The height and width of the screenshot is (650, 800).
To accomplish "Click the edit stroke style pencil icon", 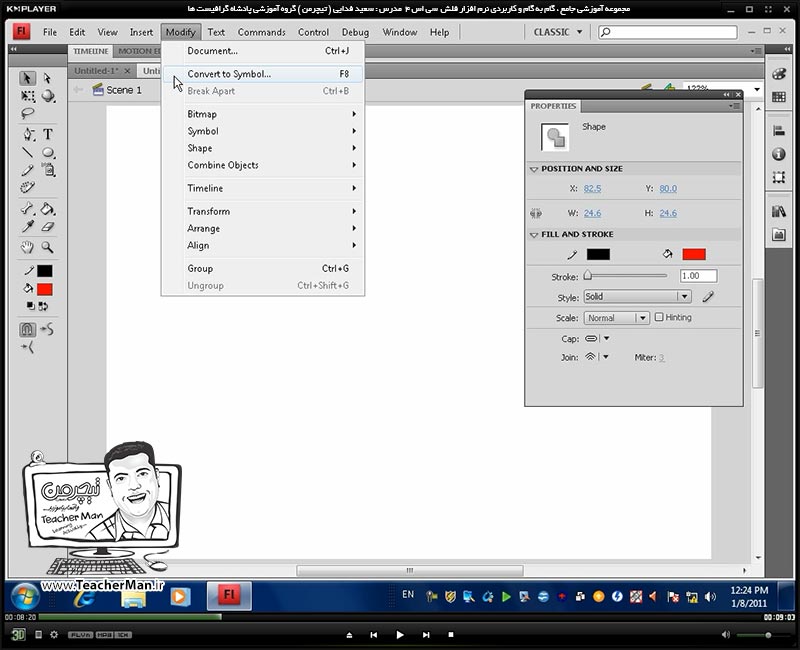I will pos(708,297).
